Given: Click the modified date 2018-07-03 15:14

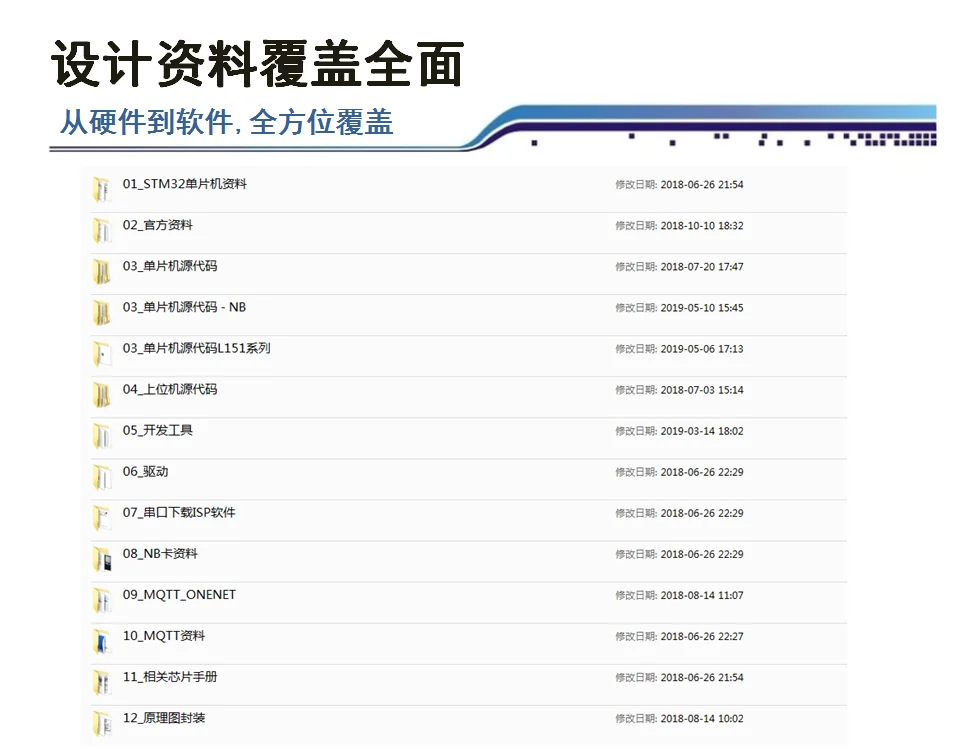Looking at the screenshot, I should pyautogui.click(x=702, y=390).
